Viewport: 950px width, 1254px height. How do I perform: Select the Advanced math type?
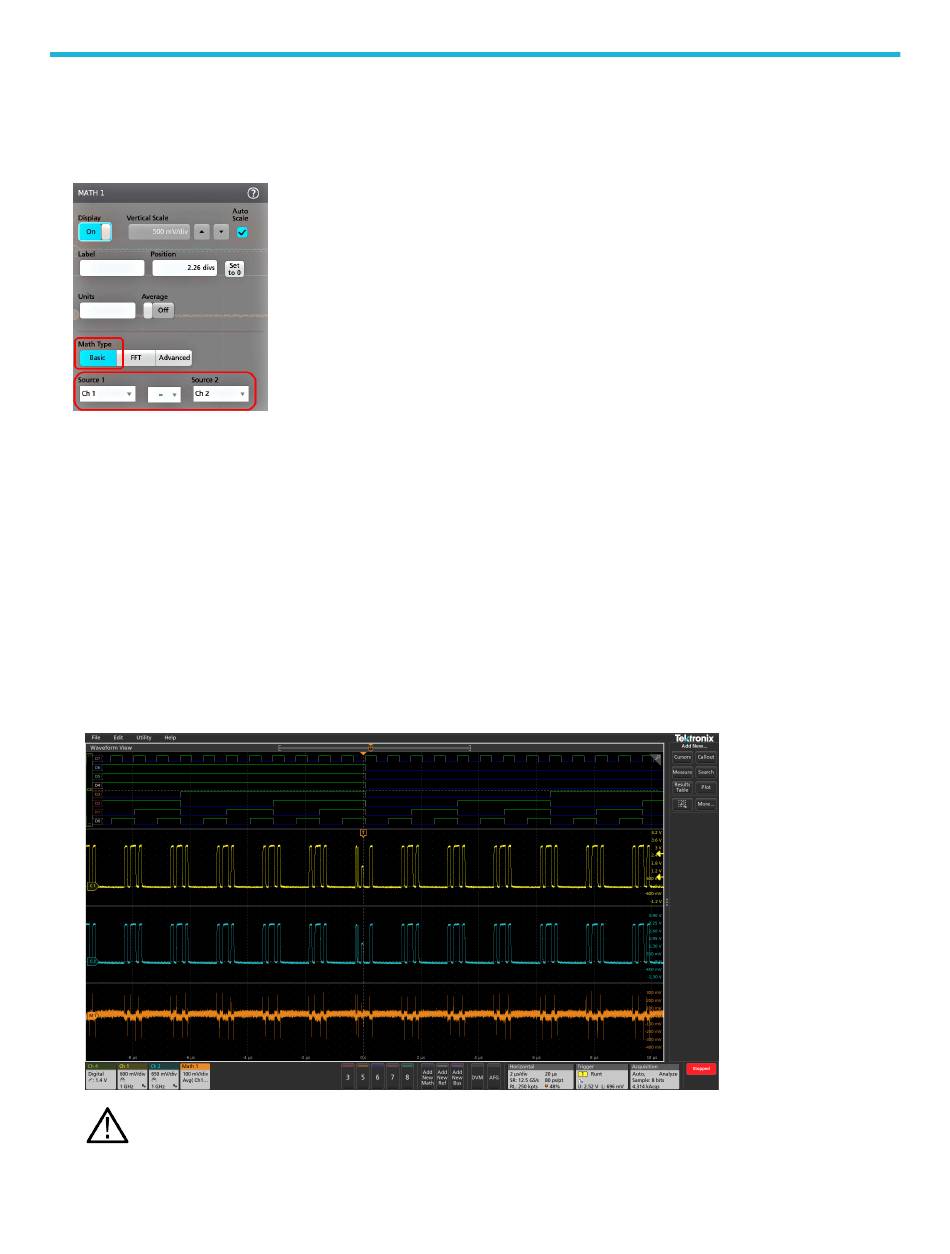[x=173, y=357]
